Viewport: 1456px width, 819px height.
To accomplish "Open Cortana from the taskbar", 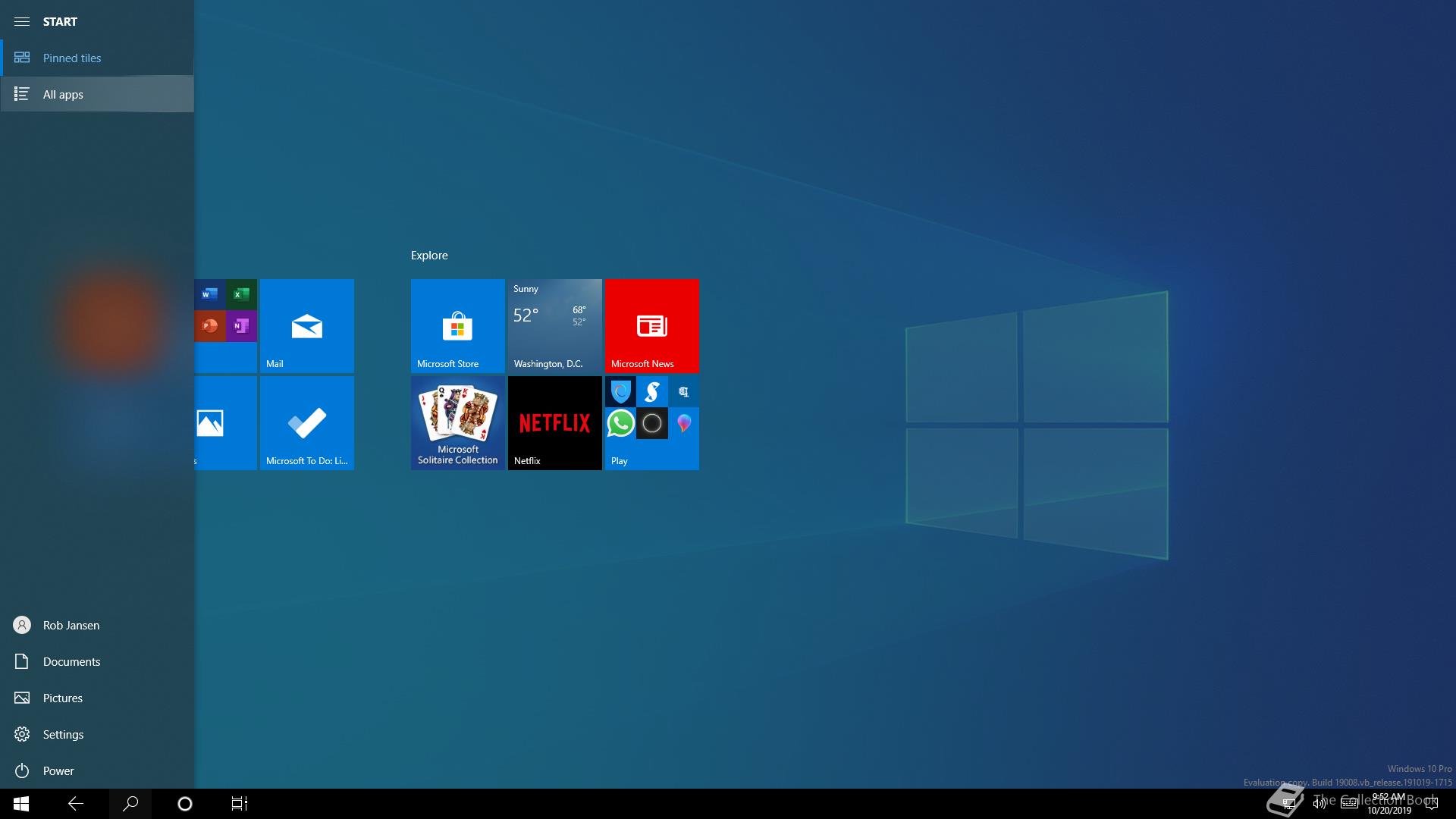I will (x=185, y=804).
